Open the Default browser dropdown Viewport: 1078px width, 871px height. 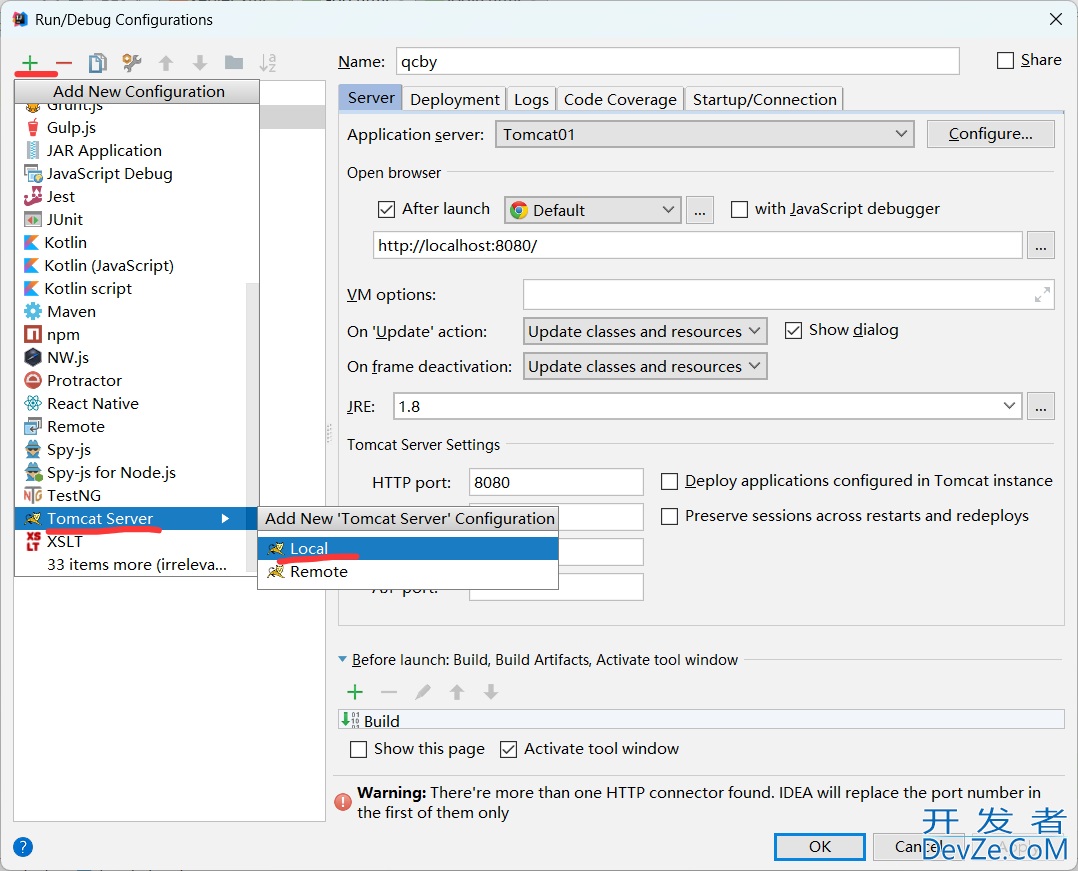tap(593, 210)
